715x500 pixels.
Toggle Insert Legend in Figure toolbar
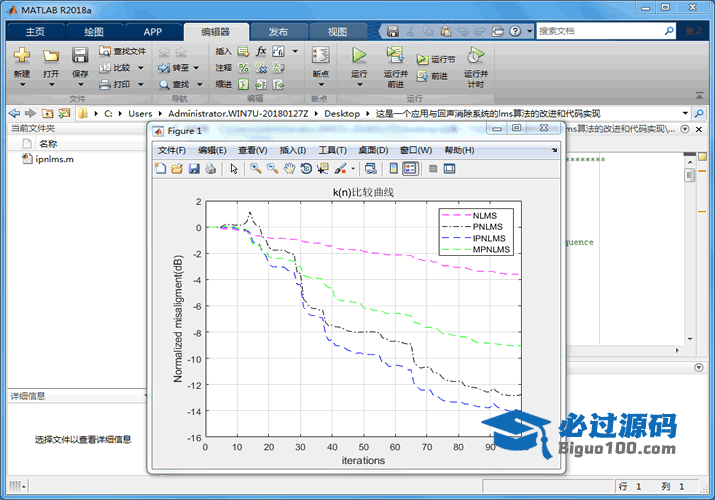tap(410, 169)
